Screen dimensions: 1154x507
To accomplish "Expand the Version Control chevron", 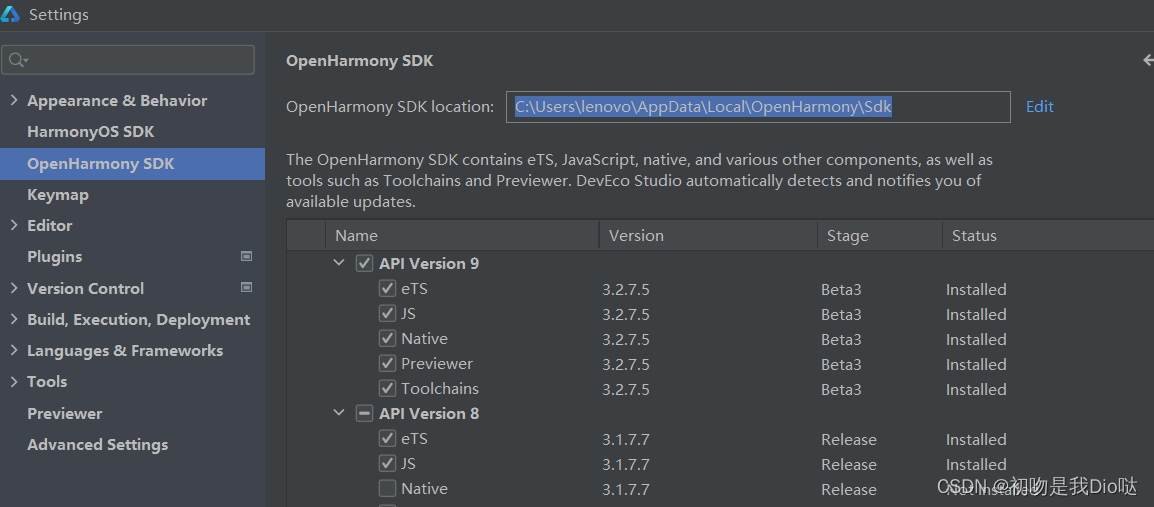I will [x=14, y=288].
